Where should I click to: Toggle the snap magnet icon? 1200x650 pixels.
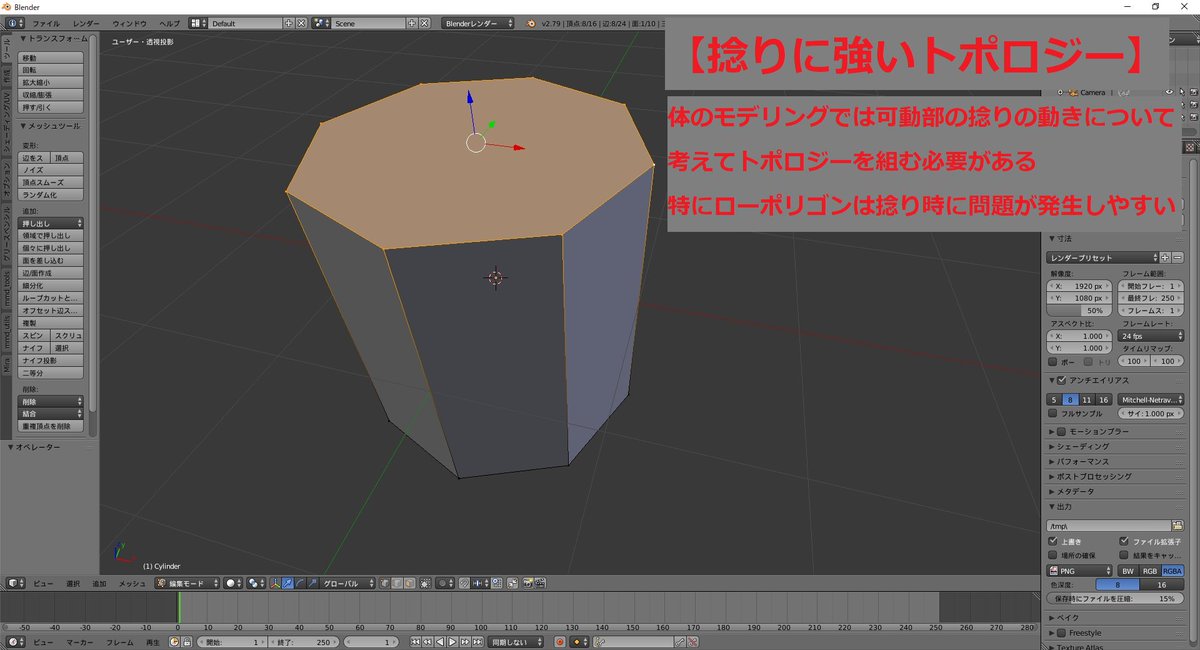[x=464, y=583]
